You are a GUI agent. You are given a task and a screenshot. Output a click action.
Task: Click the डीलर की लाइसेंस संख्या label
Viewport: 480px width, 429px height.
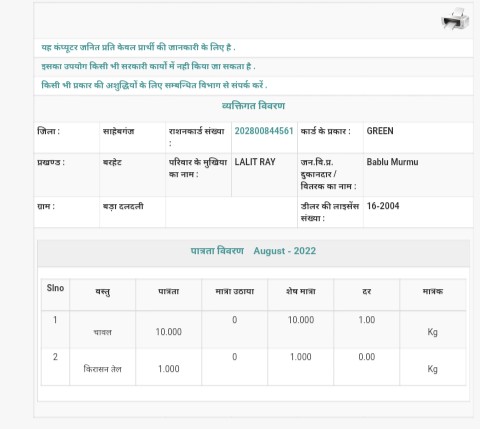330,212
